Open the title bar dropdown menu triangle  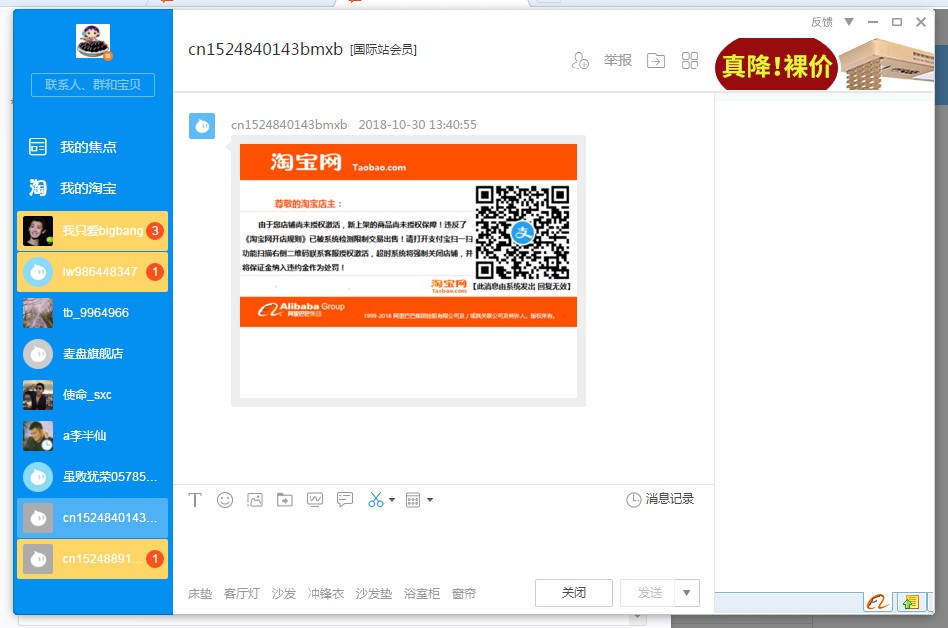point(849,22)
